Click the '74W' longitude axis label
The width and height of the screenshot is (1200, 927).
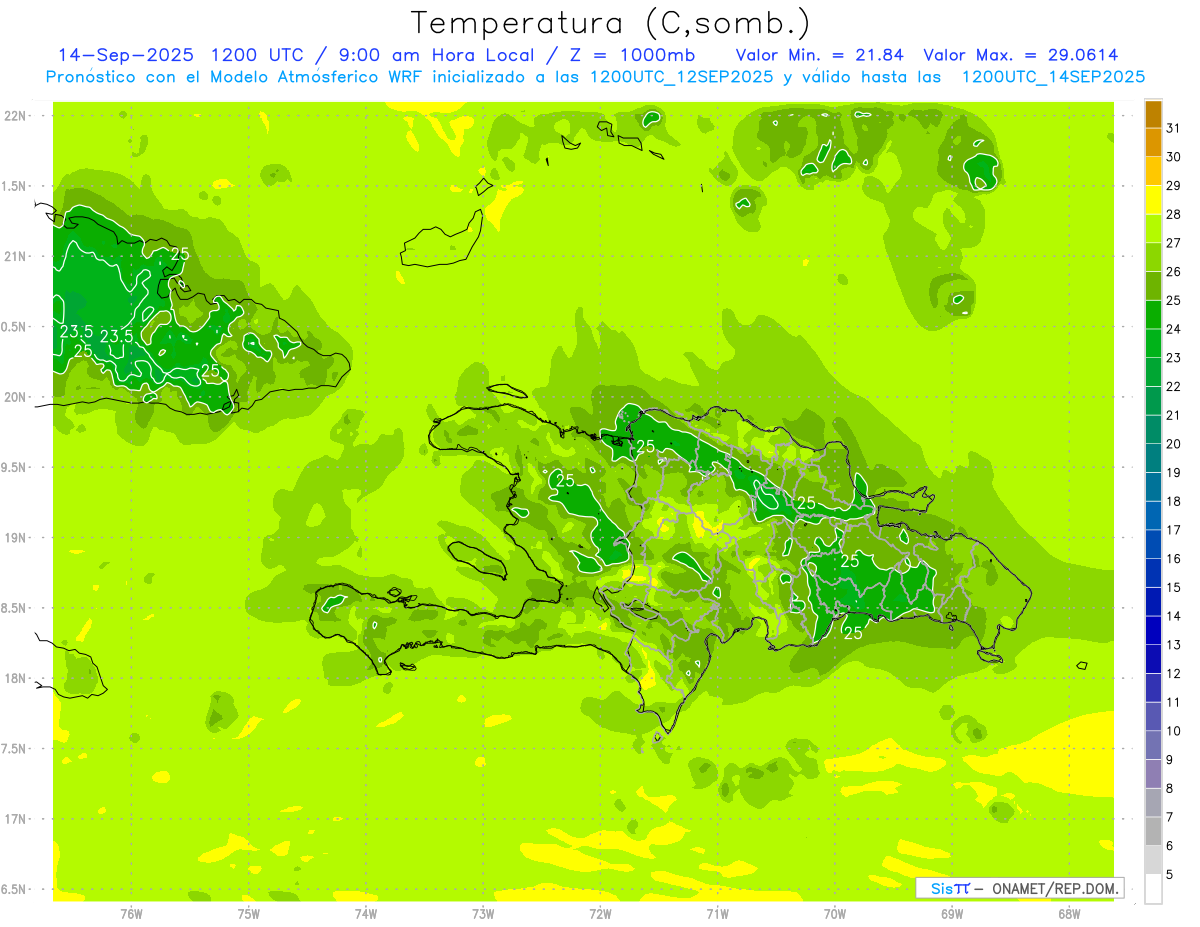click(x=366, y=914)
